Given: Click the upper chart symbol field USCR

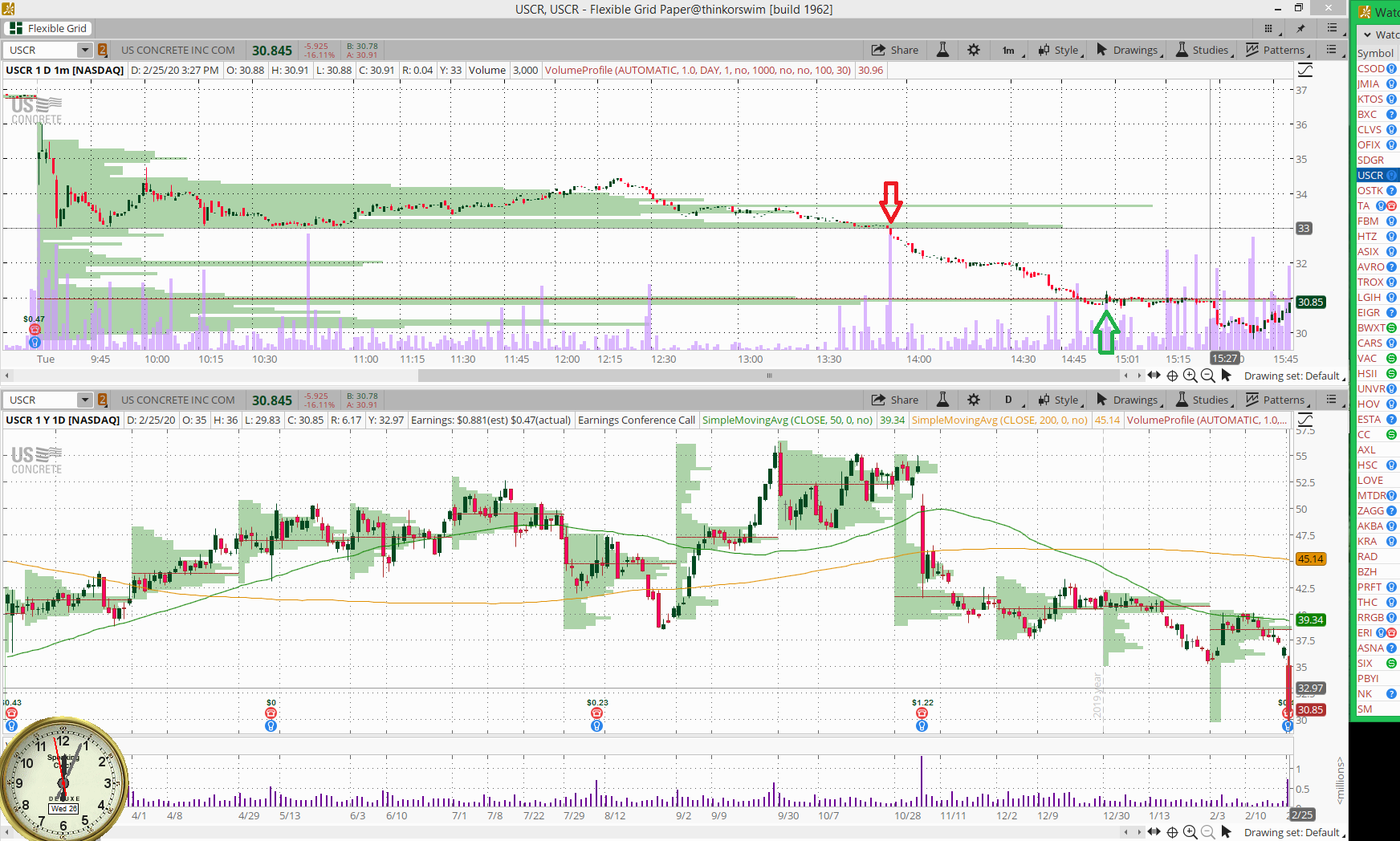Looking at the screenshot, I should pos(40,50).
